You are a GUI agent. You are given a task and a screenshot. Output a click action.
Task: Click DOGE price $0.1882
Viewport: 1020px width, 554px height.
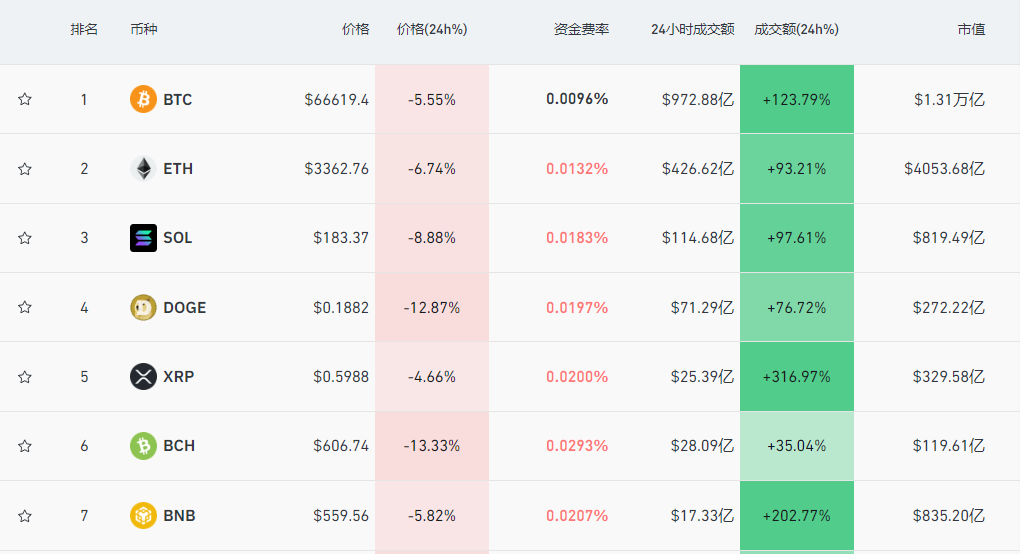pos(341,308)
